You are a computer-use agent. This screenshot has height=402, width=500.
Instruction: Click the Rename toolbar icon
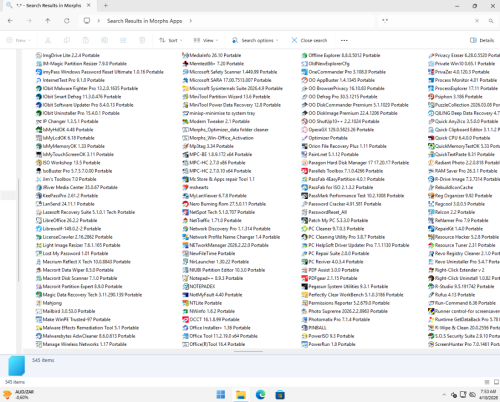pos(104,40)
